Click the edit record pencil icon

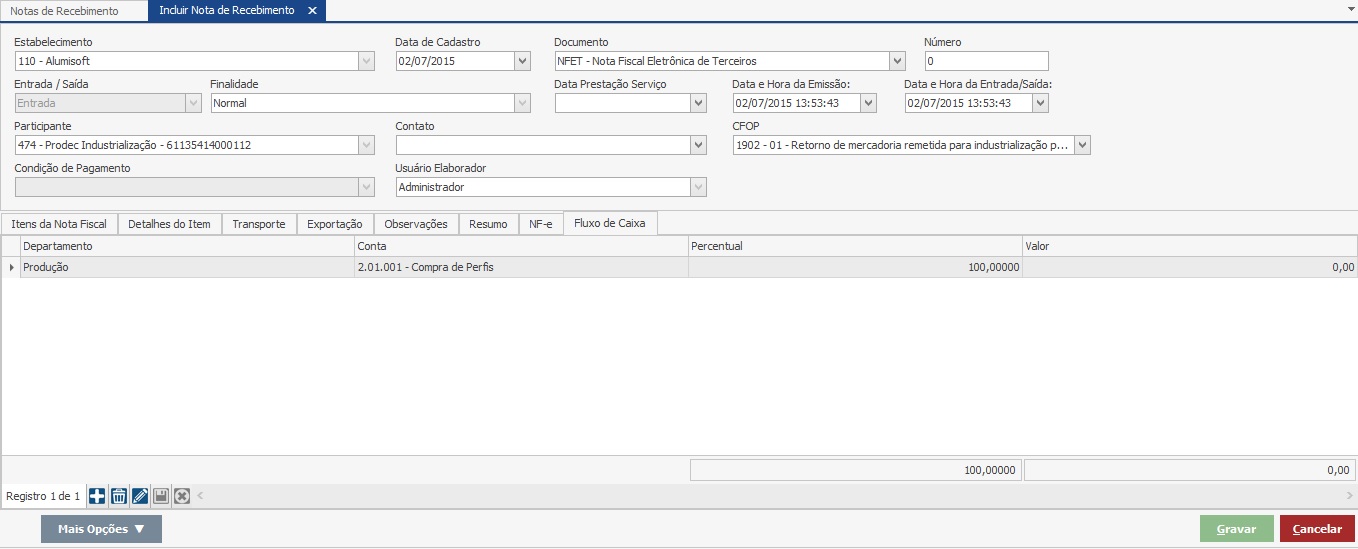click(x=140, y=496)
